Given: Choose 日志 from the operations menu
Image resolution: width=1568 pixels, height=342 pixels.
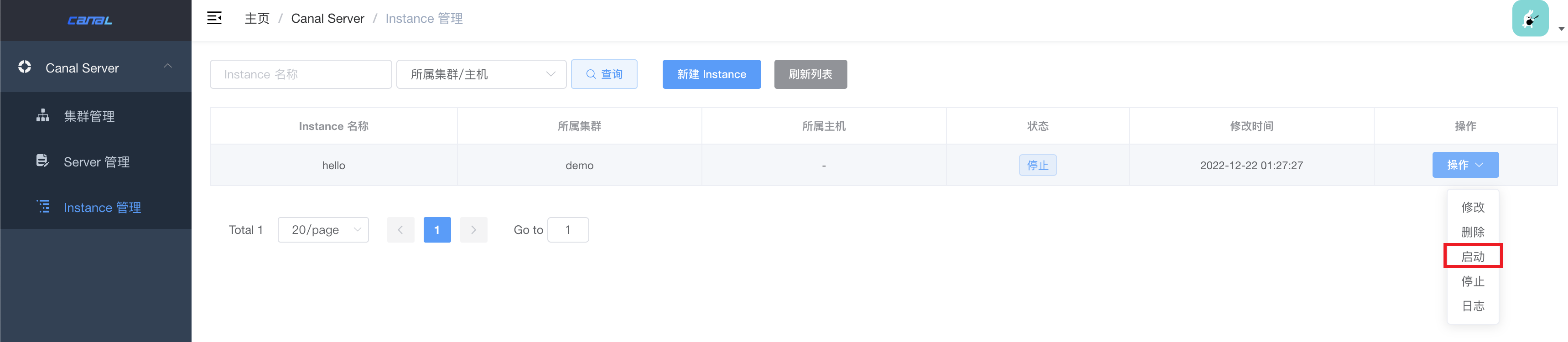Looking at the screenshot, I should pos(1472,306).
